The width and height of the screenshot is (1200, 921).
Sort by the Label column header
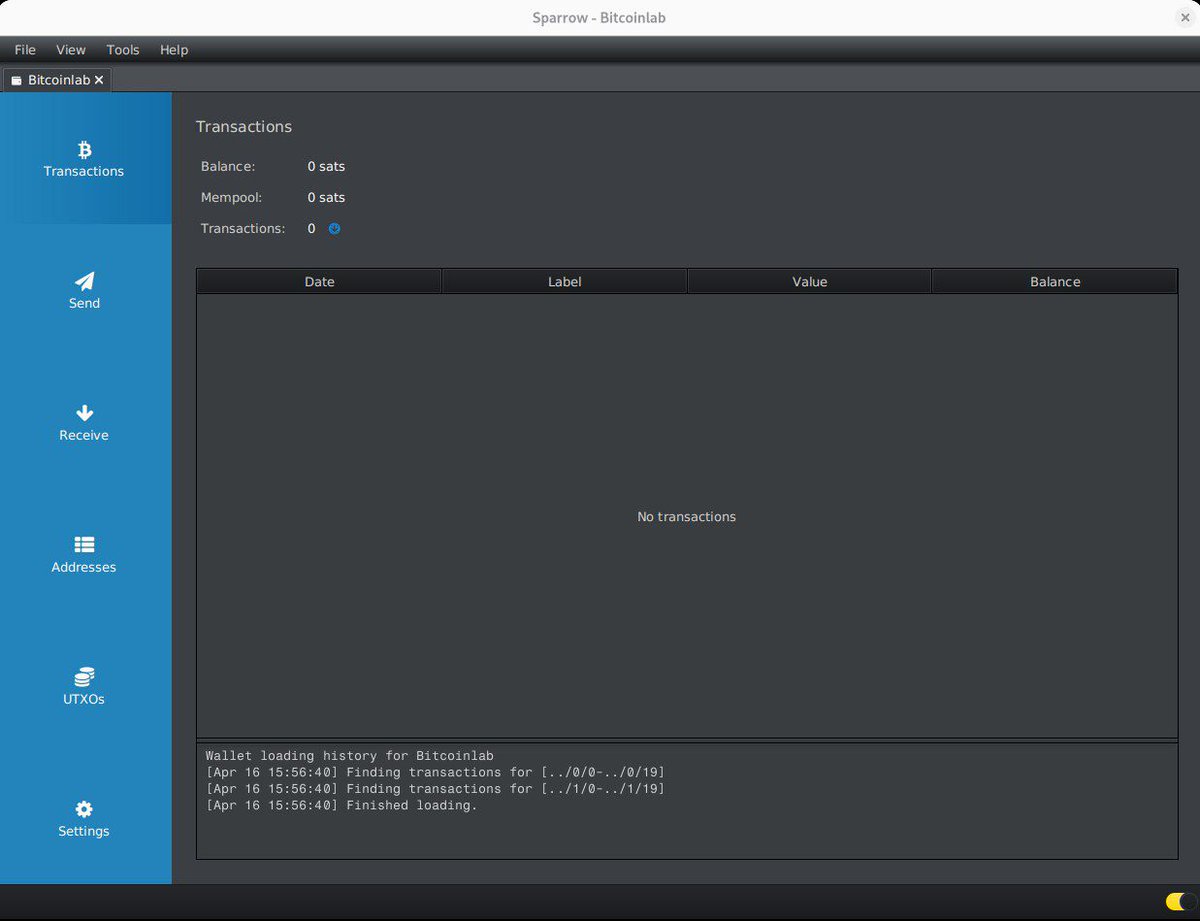(x=565, y=282)
